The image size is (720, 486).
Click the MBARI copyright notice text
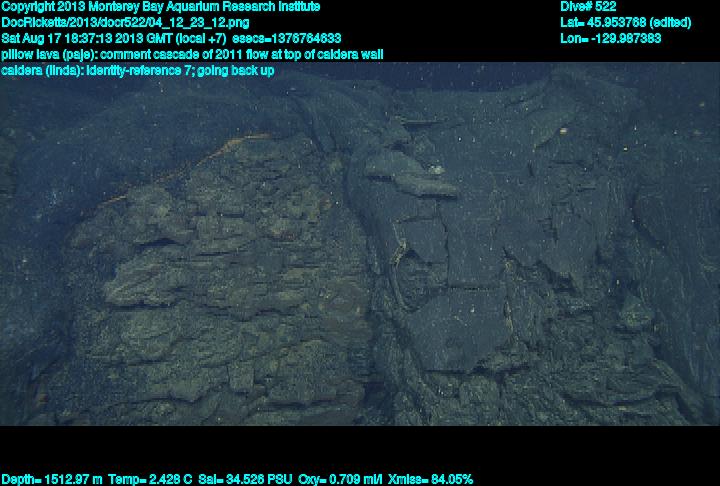(160, 6)
